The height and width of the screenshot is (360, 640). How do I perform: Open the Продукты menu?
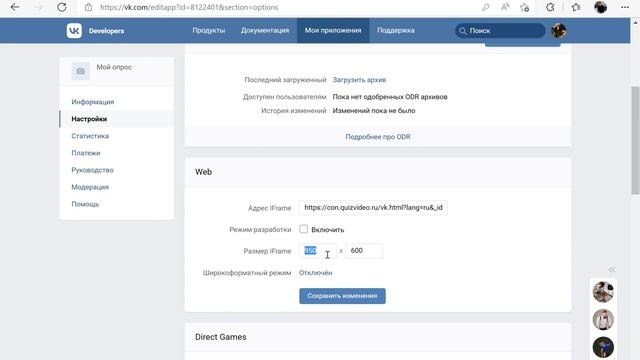[x=209, y=31]
